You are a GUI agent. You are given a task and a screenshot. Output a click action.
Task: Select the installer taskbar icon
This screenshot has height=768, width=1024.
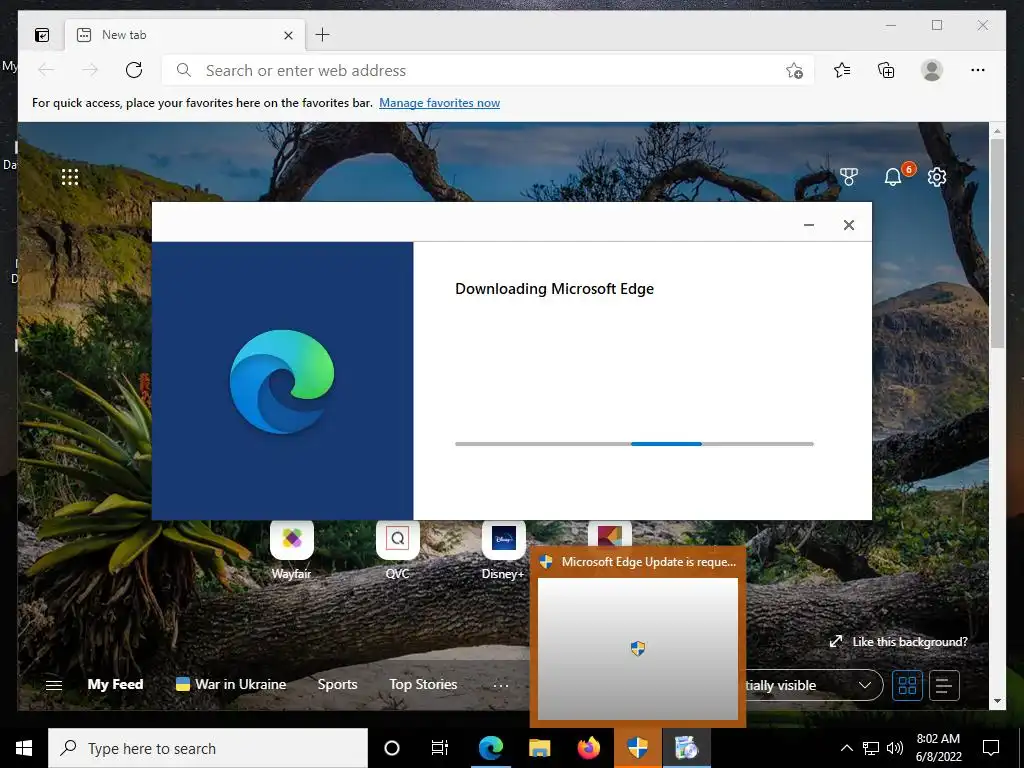687,748
